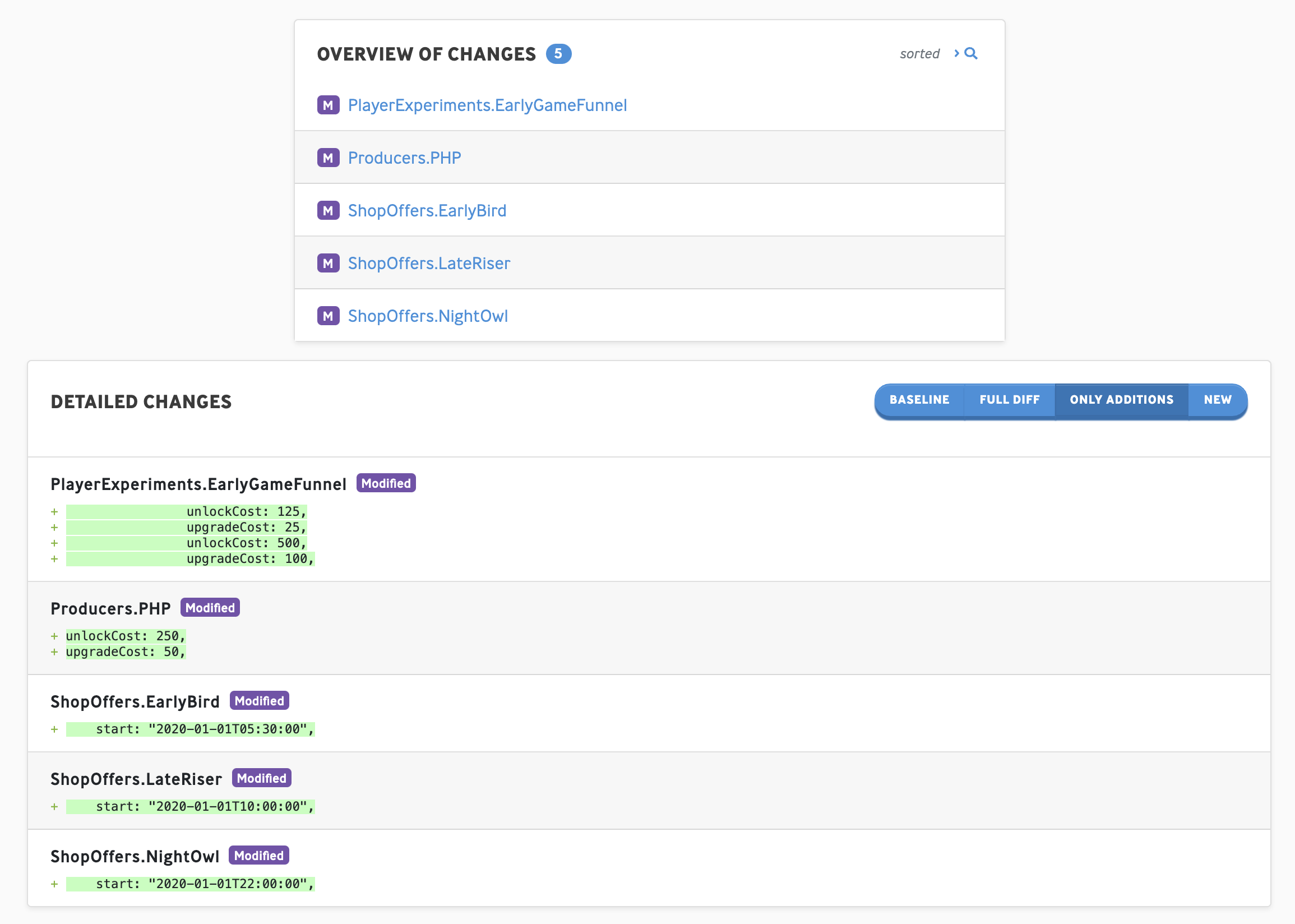Click the ShopOffers.NightOwl detailed section heading
This screenshot has height=924, width=1295.
[135, 856]
